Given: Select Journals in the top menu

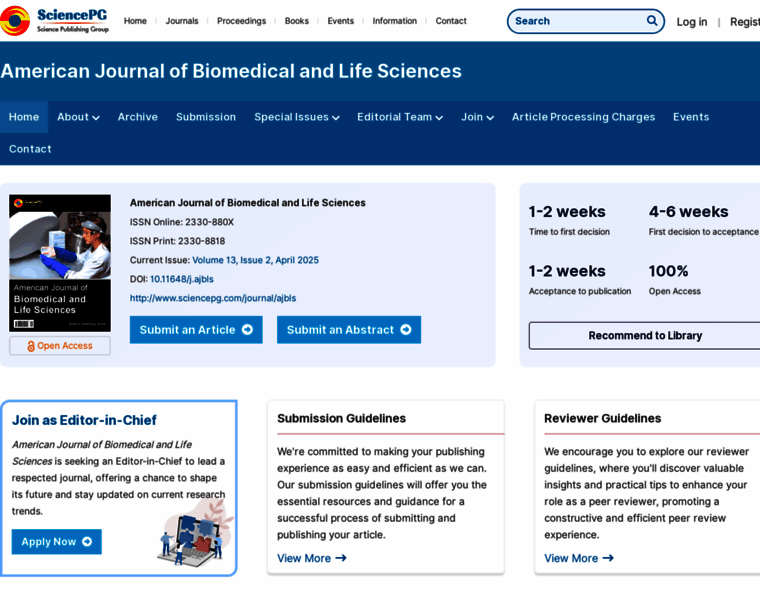Looking at the screenshot, I should pos(182,21).
